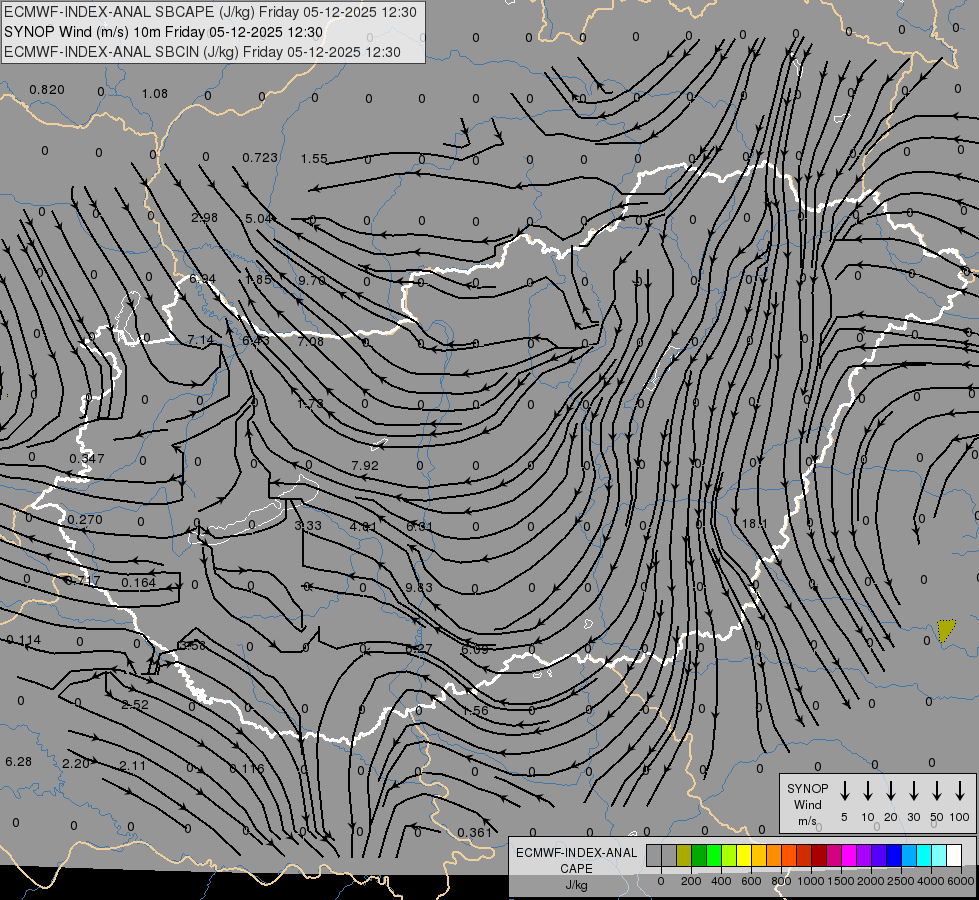Select the dark green swatch in CAPE colorbar

click(x=699, y=855)
